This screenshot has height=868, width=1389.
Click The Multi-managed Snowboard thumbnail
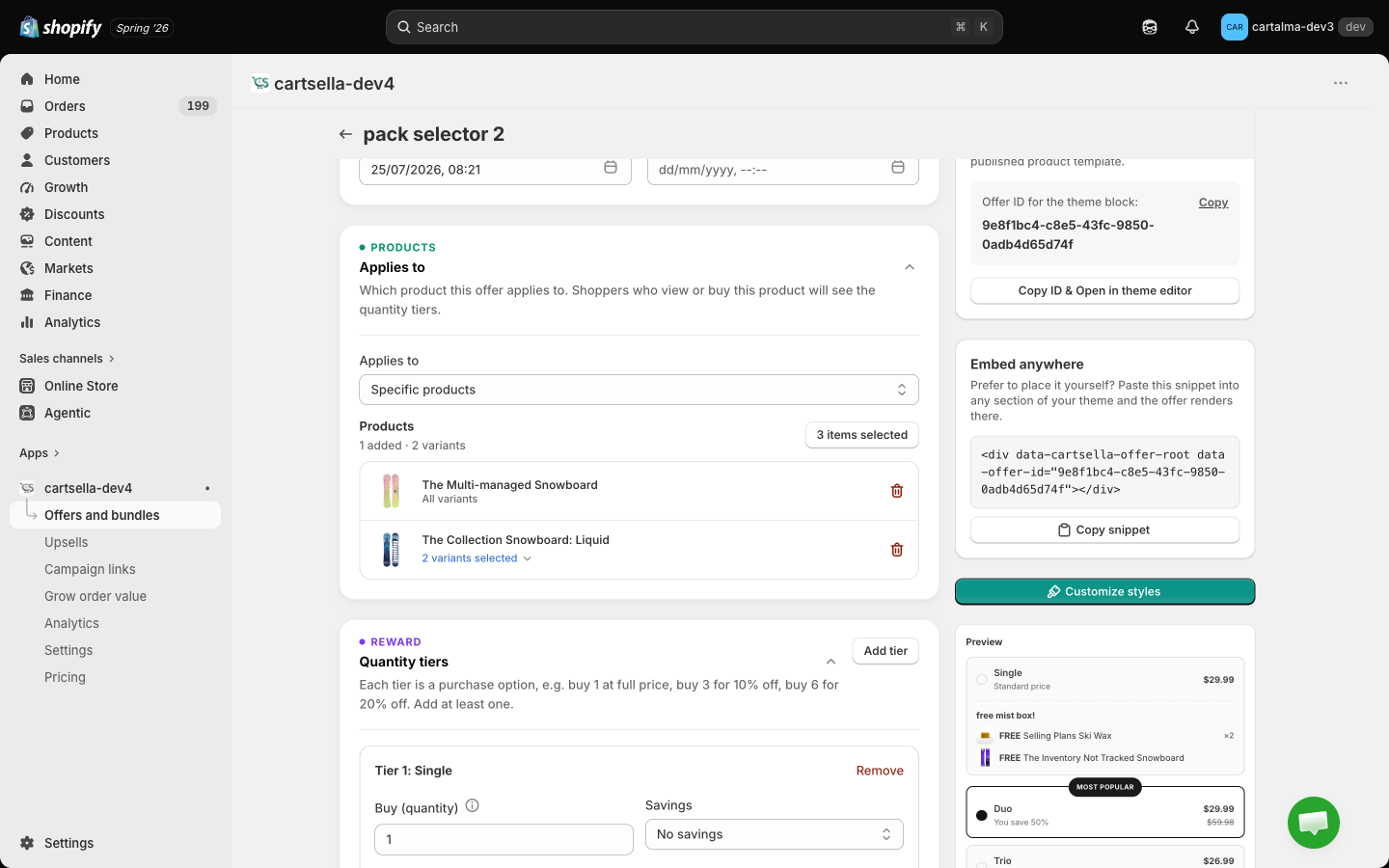pos(391,491)
